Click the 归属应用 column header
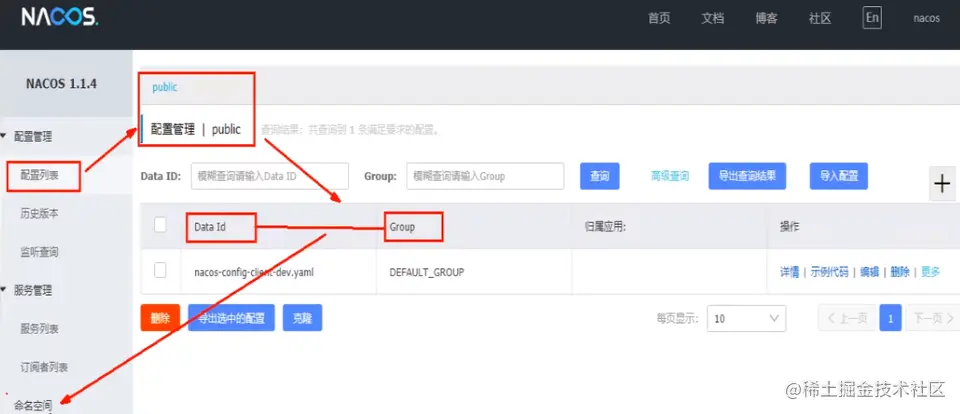 (x=604, y=227)
